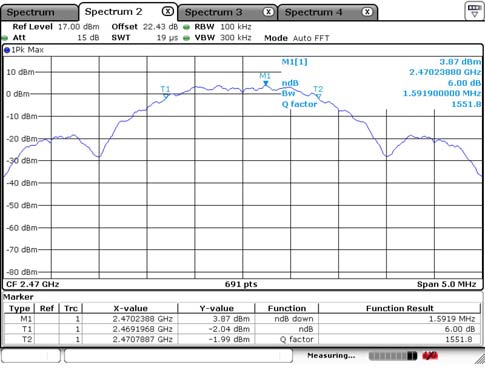This screenshot has width=485, height=377.
Task: Click the M1[1] marker readout label
Action: 295,62
